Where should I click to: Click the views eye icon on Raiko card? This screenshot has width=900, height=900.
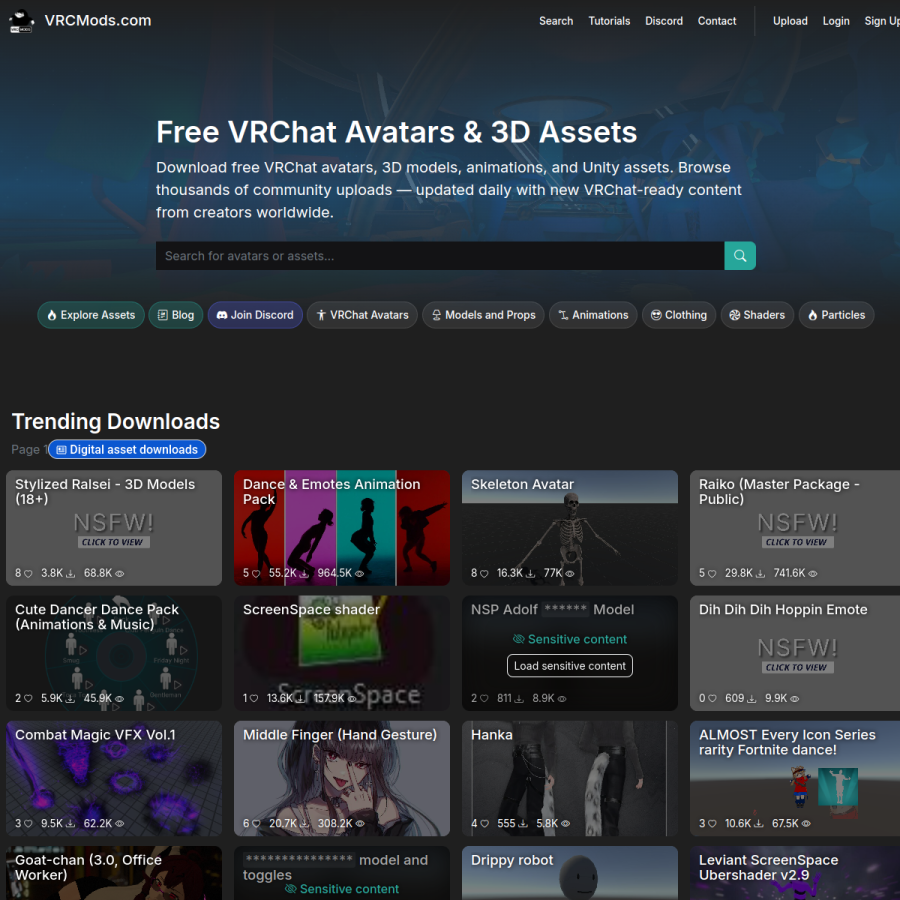pyautogui.click(x=813, y=573)
